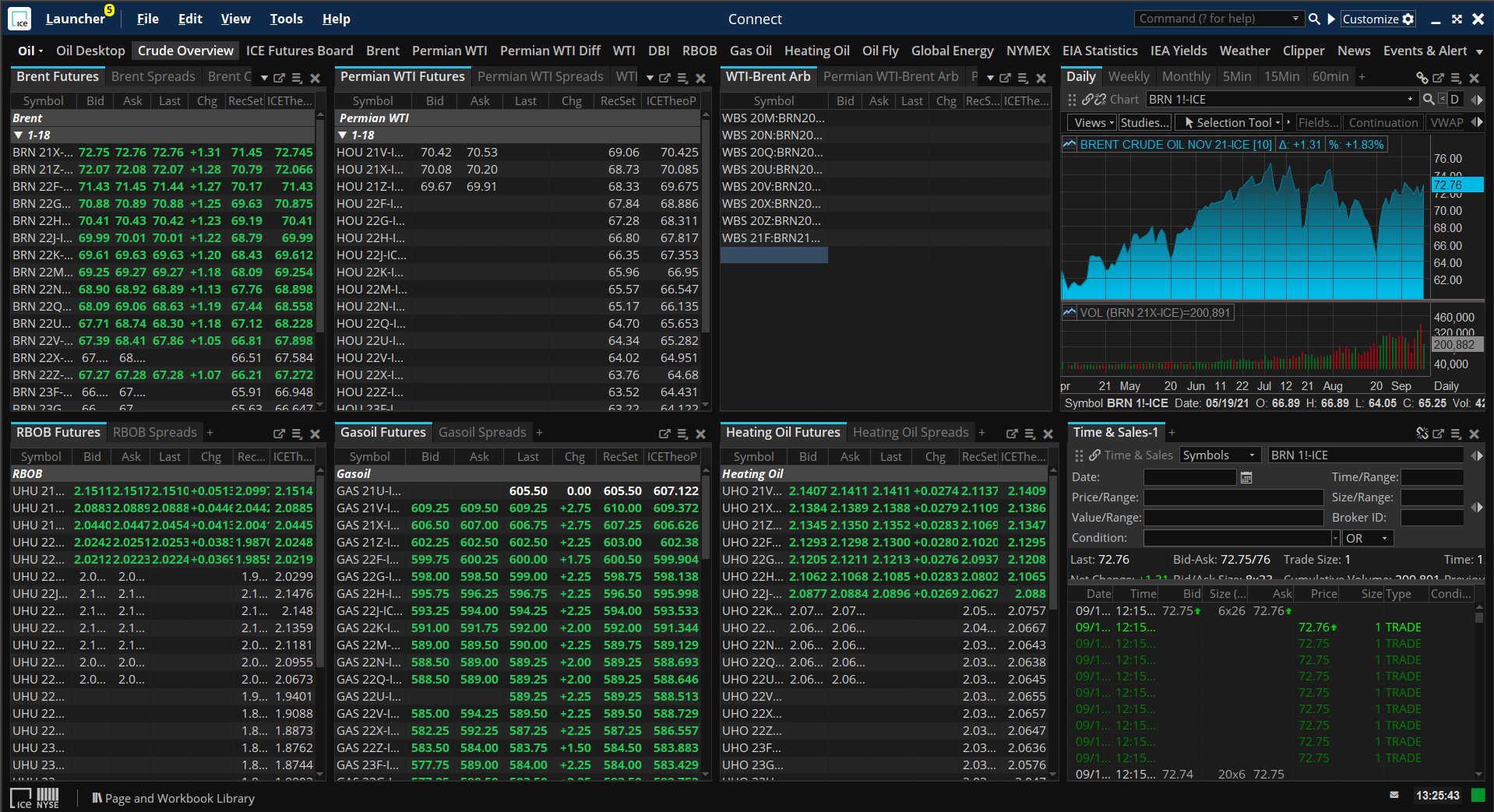Pop out the Permian WTI Futures panel
1494x812 pixels.
[664, 78]
